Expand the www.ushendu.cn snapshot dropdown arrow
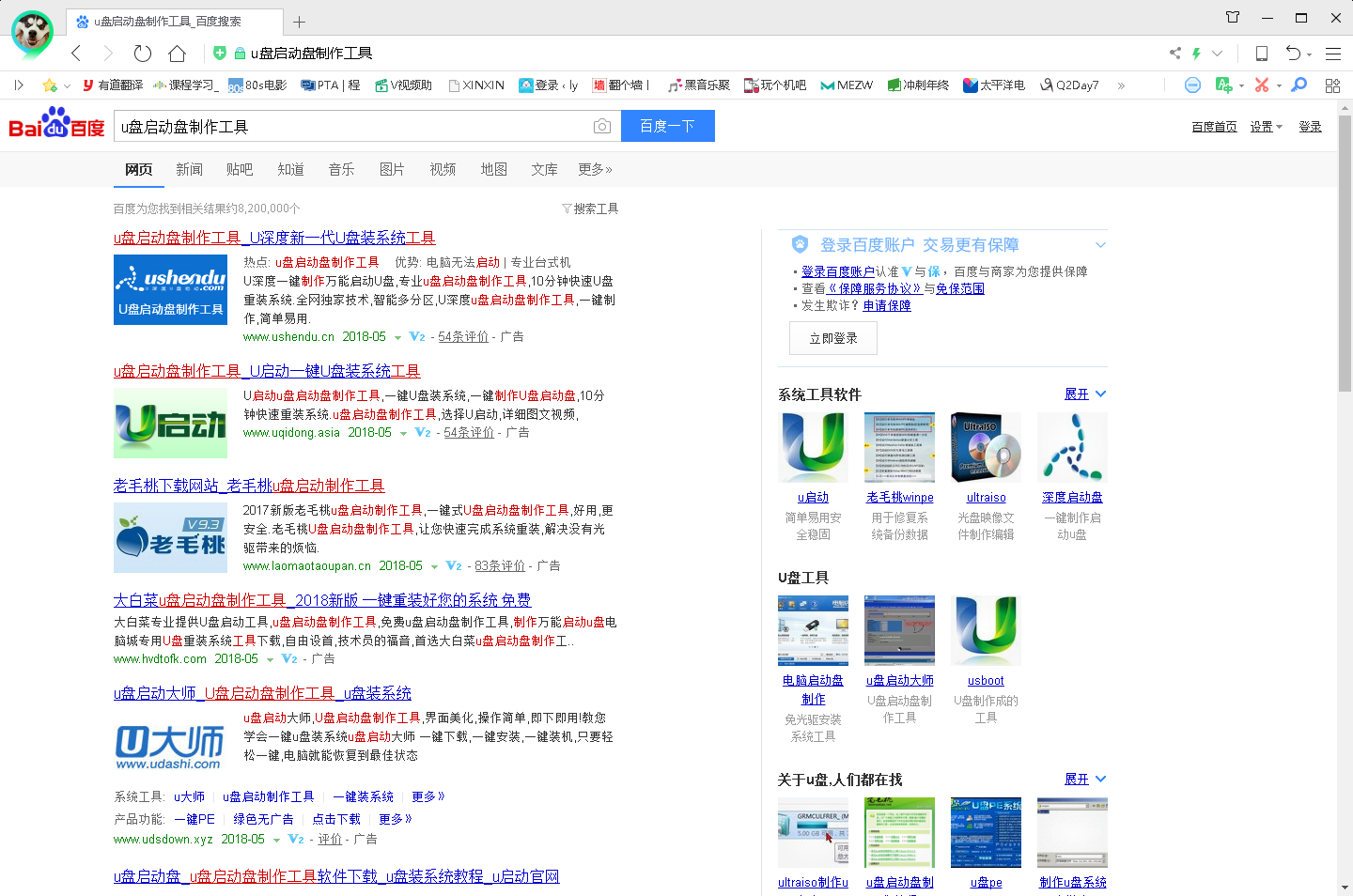 [397, 337]
